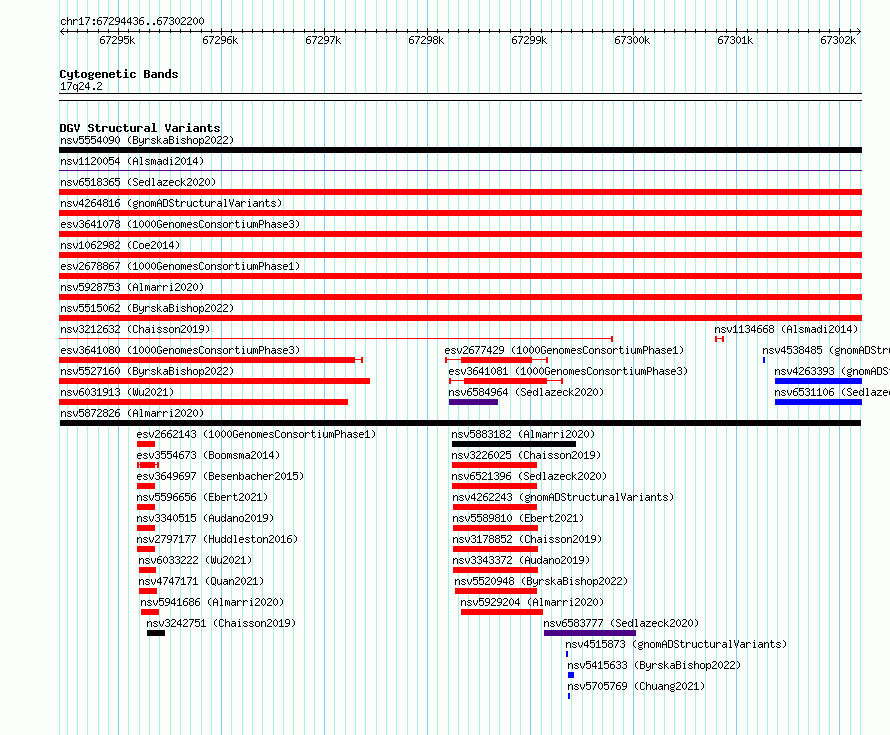This screenshot has height=735, width=890.
Task: Open nsv5520948 (ByrskaBishop2022) label
Action: tap(541, 581)
